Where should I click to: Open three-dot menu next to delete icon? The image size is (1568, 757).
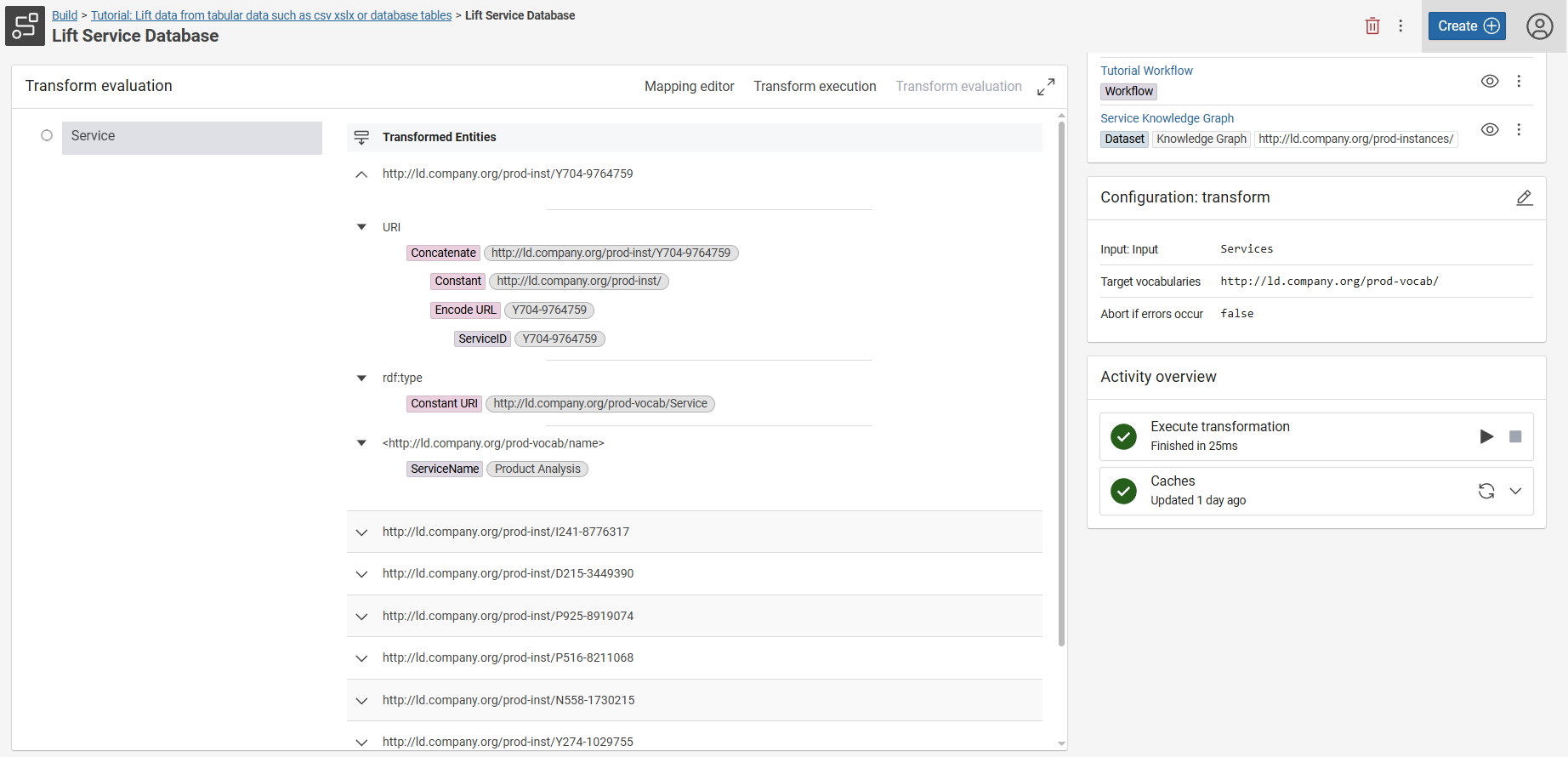1400,26
